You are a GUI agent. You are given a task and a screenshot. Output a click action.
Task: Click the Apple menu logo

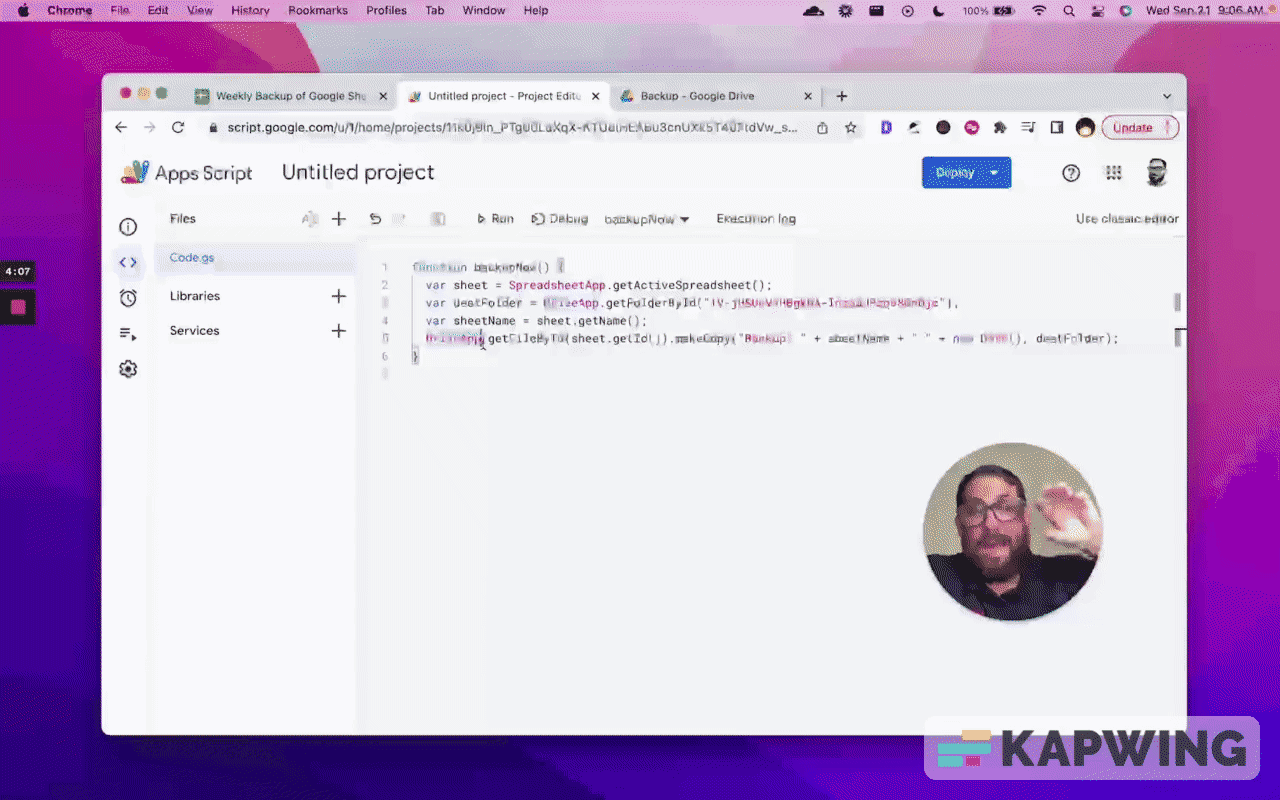click(x=23, y=10)
